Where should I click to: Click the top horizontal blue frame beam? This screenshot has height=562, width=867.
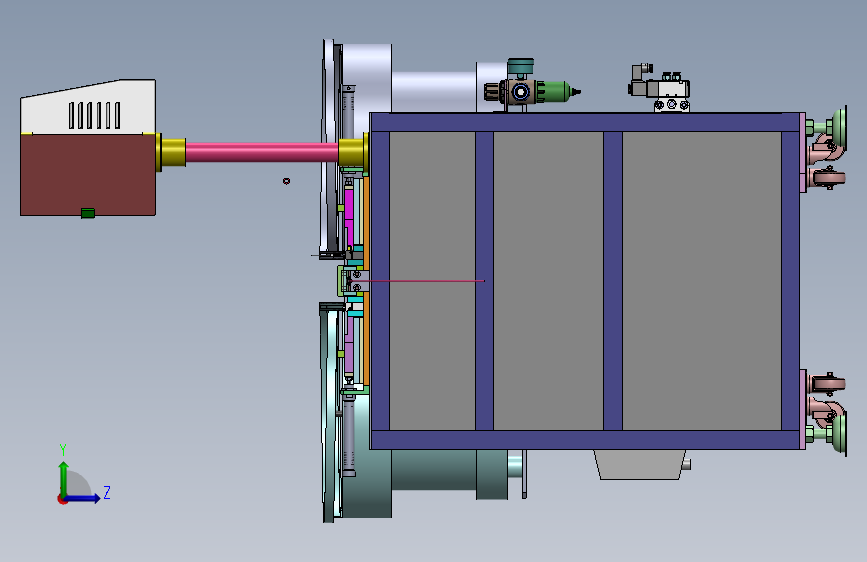click(585, 122)
